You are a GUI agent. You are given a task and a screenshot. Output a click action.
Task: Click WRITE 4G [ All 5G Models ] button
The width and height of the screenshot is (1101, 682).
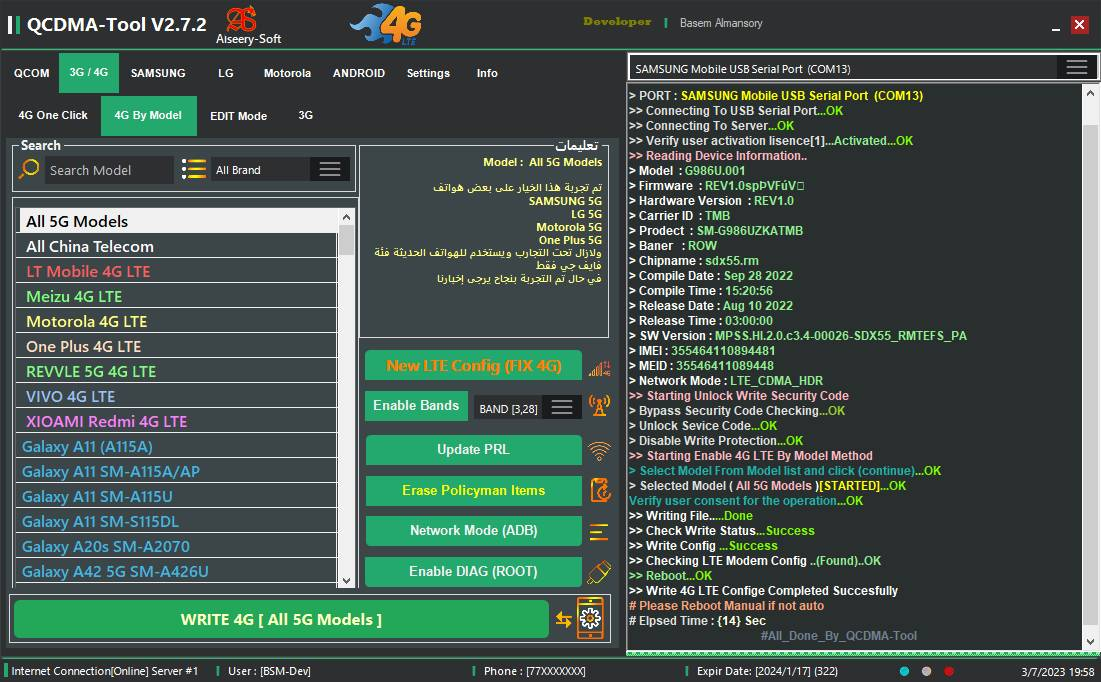(x=281, y=619)
